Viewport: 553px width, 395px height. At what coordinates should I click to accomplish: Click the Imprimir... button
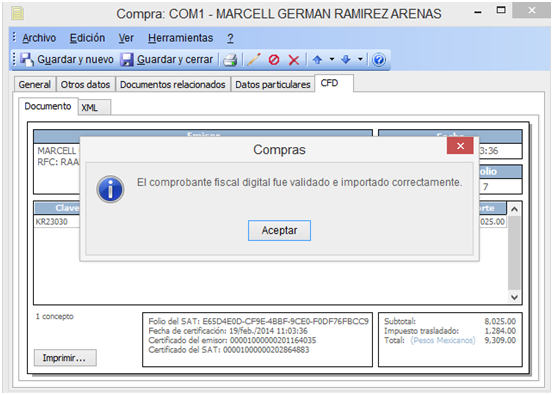pyautogui.click(x=65, y=358)
